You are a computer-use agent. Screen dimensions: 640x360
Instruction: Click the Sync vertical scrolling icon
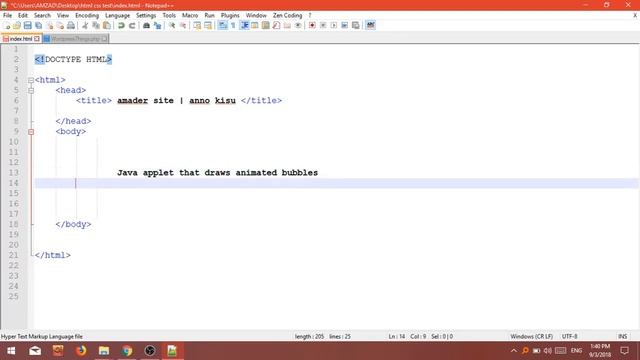tap(197, 25)
